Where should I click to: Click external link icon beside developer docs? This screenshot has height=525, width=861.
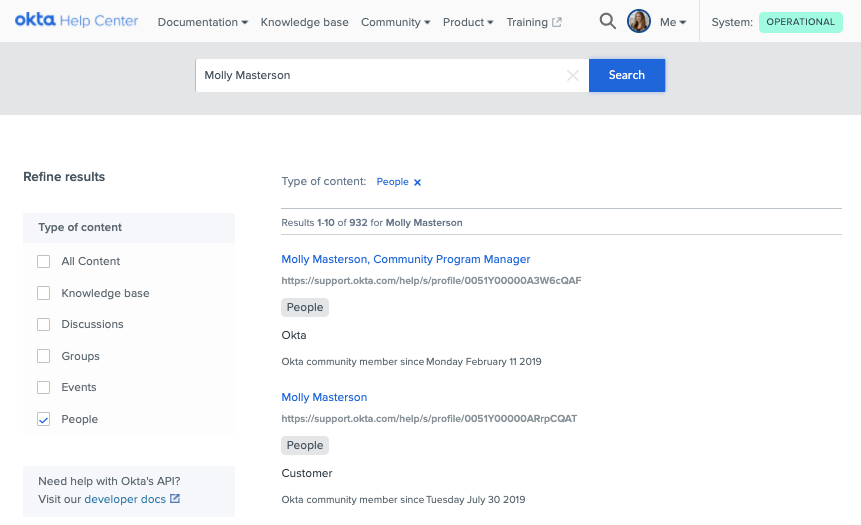175,499
